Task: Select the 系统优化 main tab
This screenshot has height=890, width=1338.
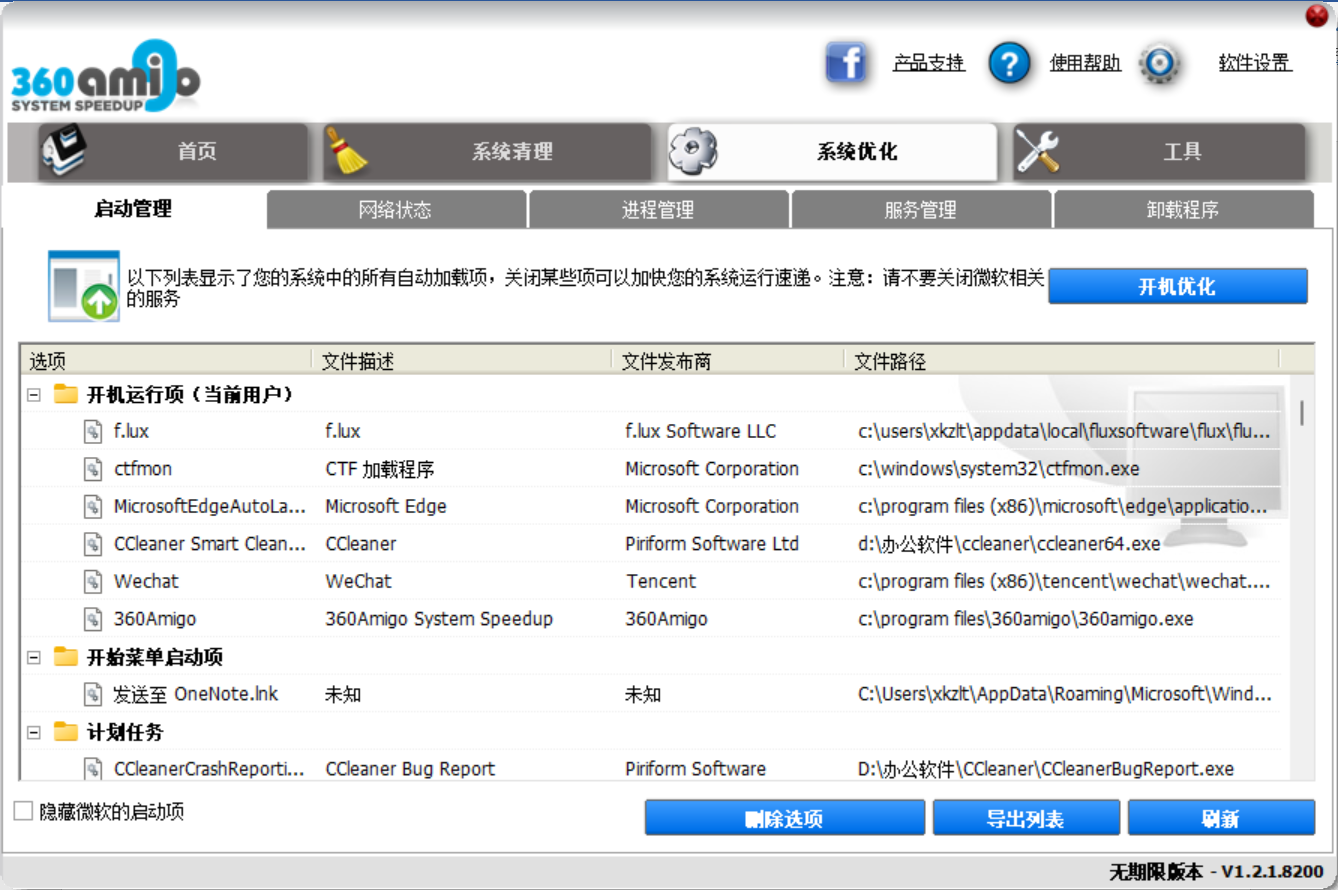Action: (x=832, y=152)
